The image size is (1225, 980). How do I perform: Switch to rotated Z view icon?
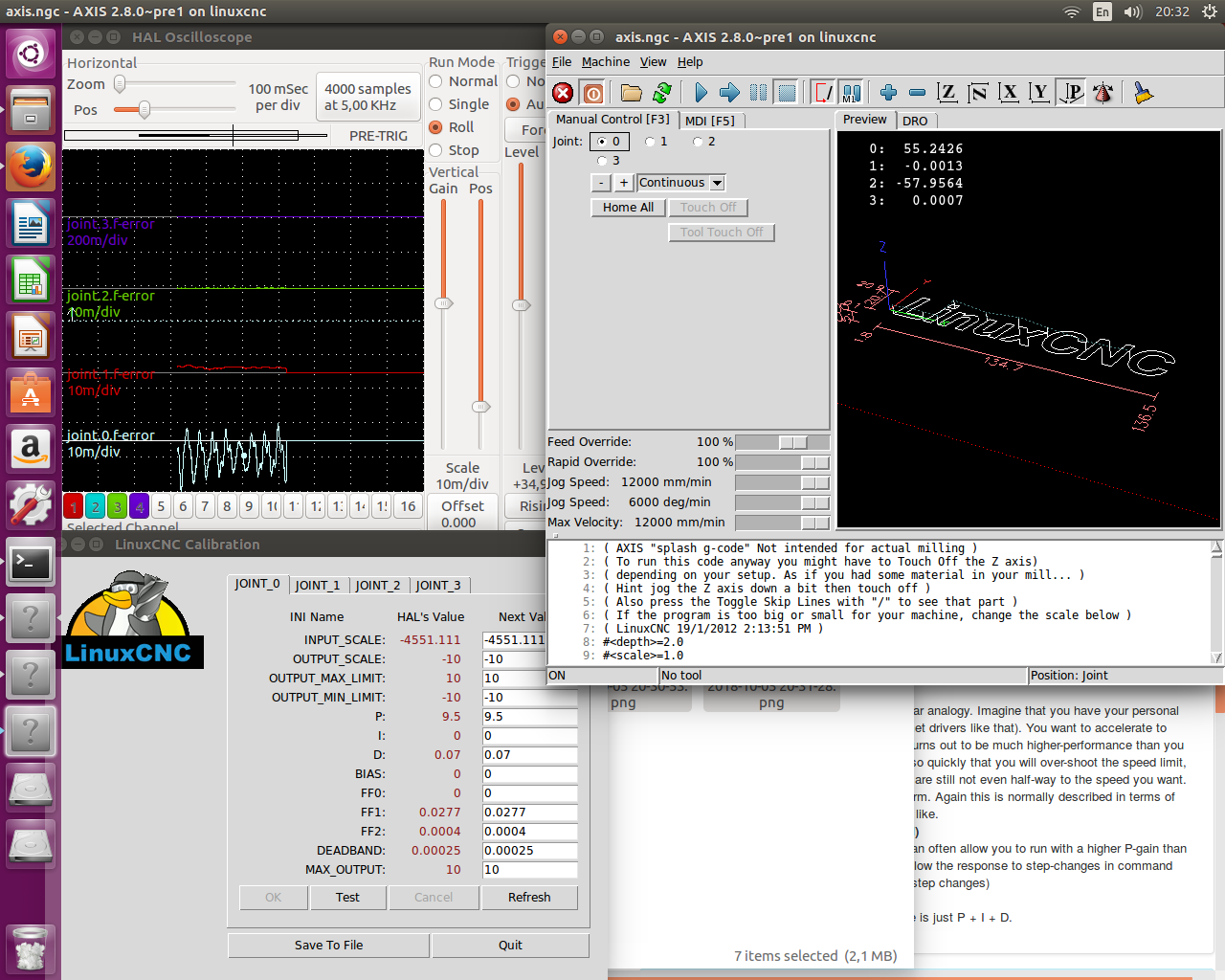pyautogui.click(x=978, y=93)
